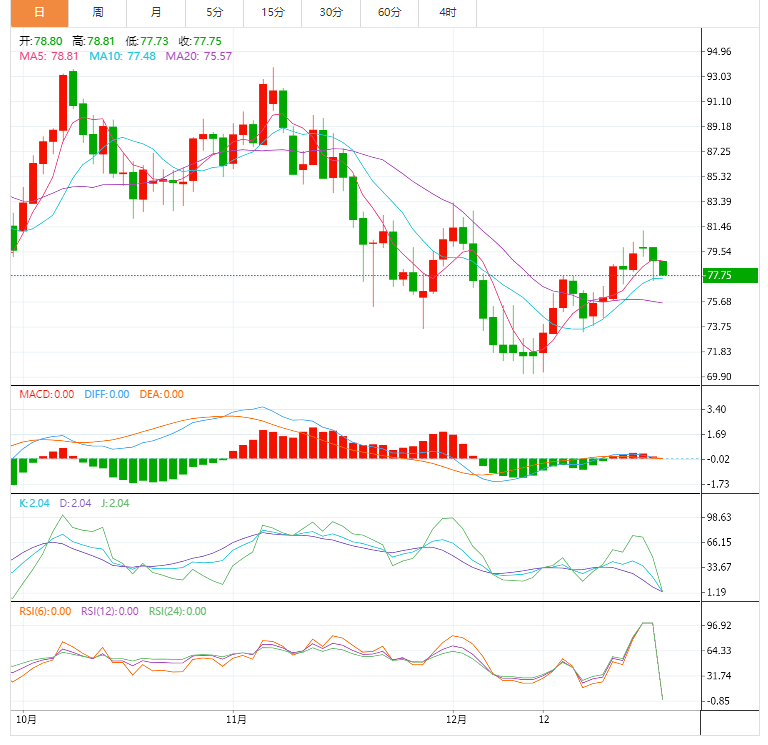The image size is (768, 745).
Task: Click the 1.19 KDJ axis label
Action: click(716, 592)
